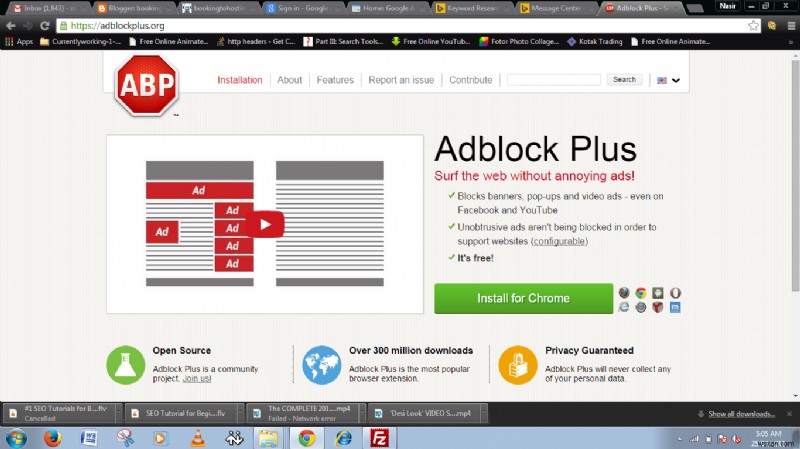Click the extension icon next to the star

tap(772, 26)
